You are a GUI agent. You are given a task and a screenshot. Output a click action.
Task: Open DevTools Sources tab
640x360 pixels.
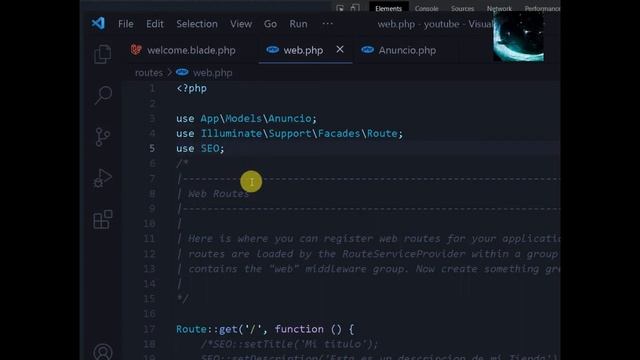pos(462,8)
